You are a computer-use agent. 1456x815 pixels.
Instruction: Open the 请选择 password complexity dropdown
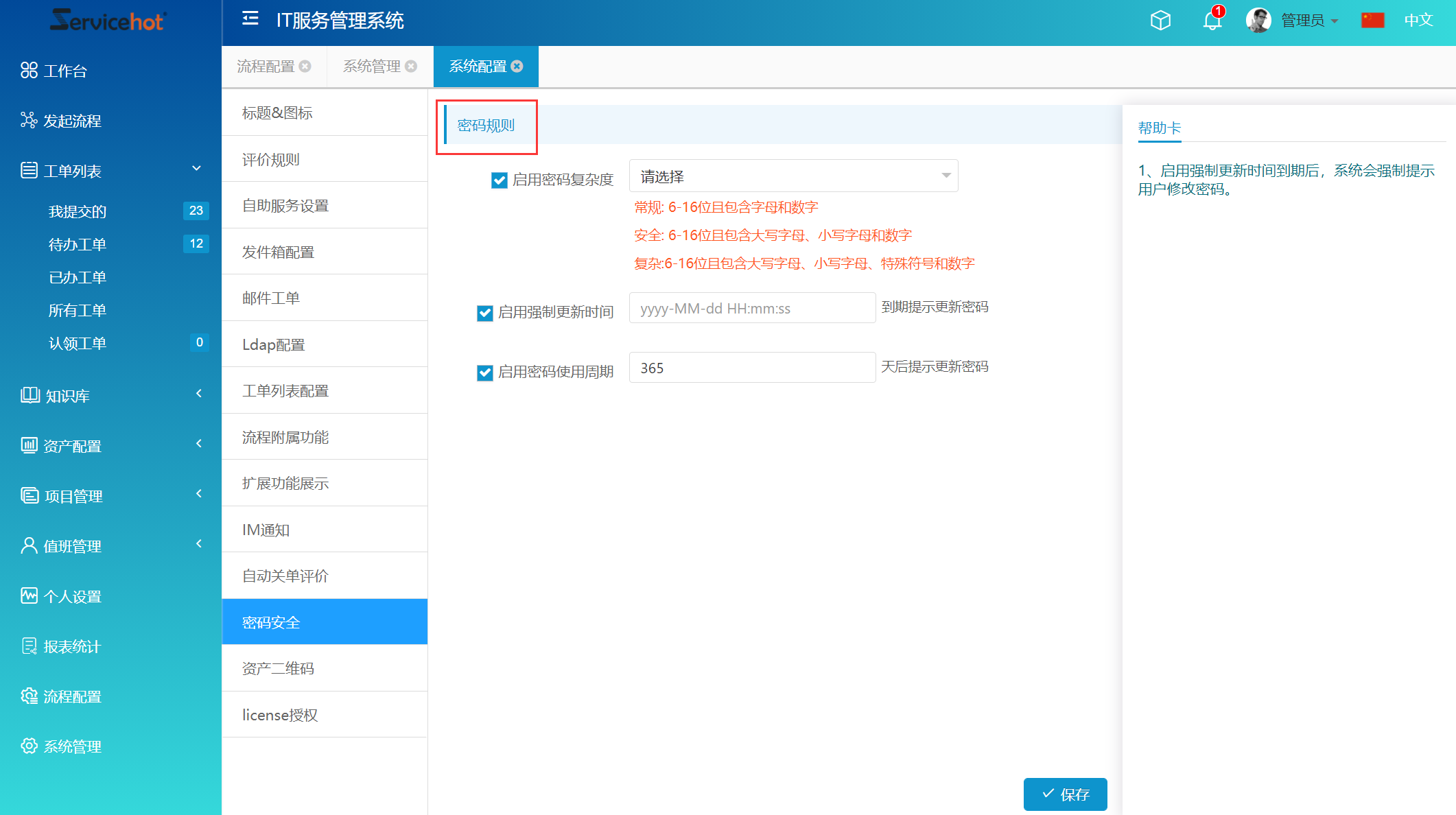tap(793, 176)
